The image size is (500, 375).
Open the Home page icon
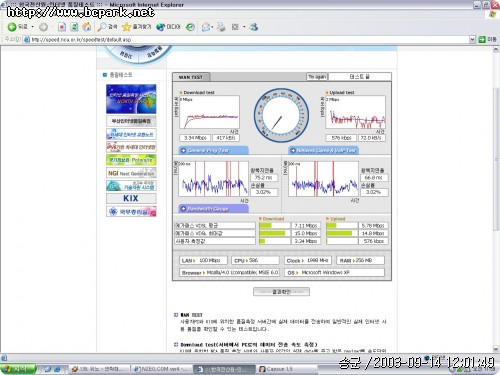point(87,27)
